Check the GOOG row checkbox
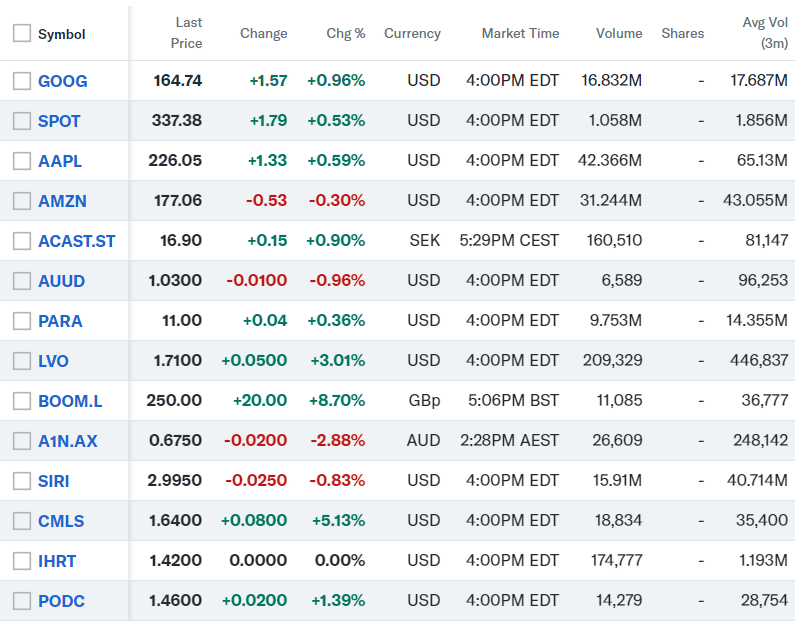 [x=22, y=81]
